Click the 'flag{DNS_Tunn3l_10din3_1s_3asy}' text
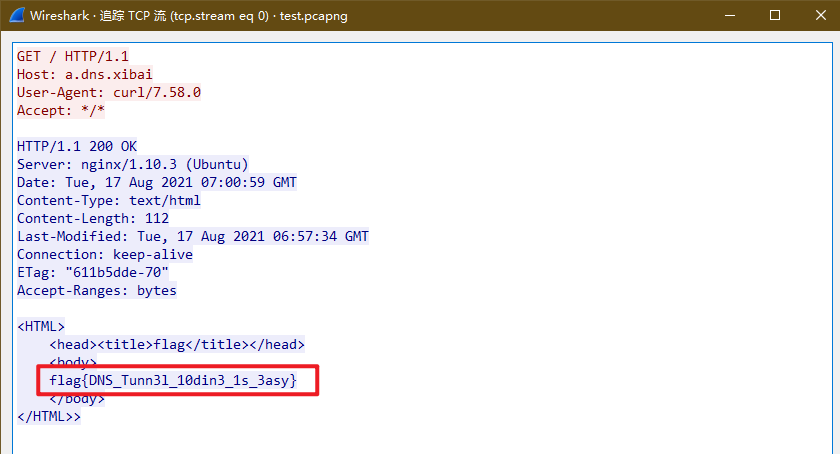The image size is (840, 454). pyautogui.click(x=173, y=381)
